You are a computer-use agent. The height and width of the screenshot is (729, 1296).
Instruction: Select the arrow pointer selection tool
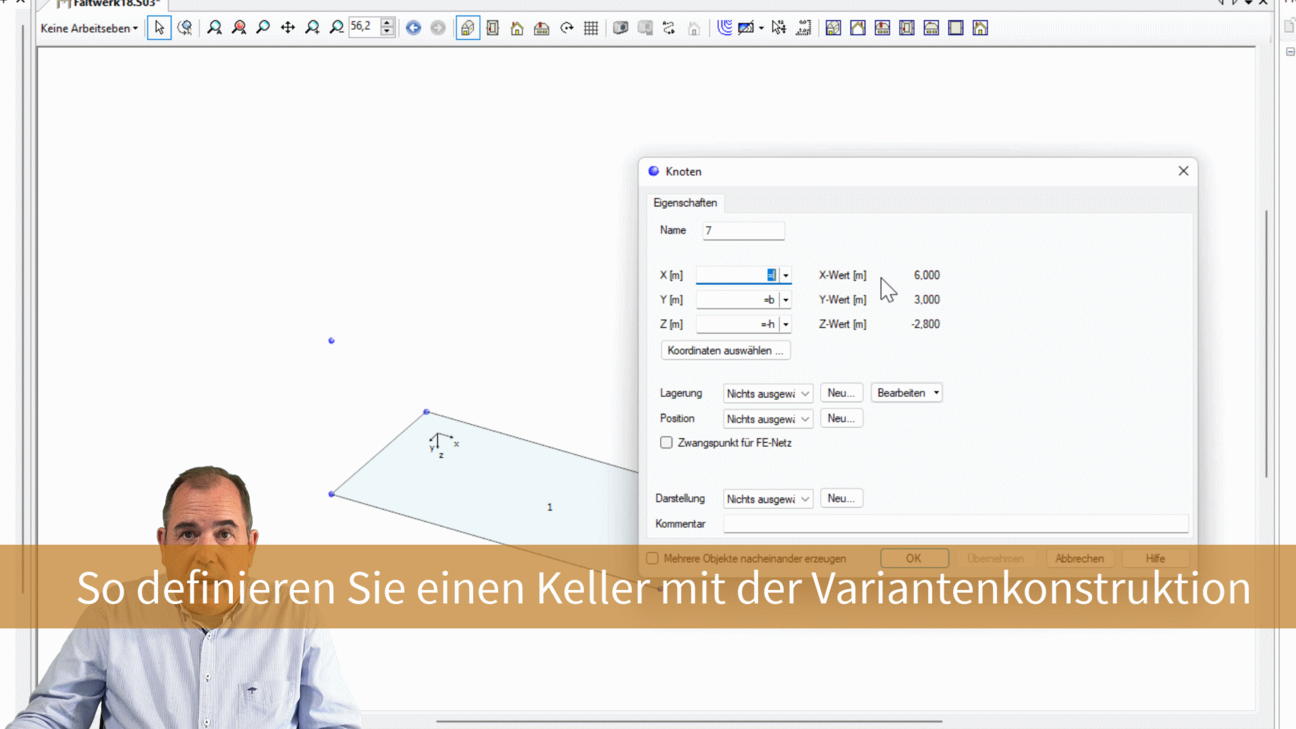159,28
